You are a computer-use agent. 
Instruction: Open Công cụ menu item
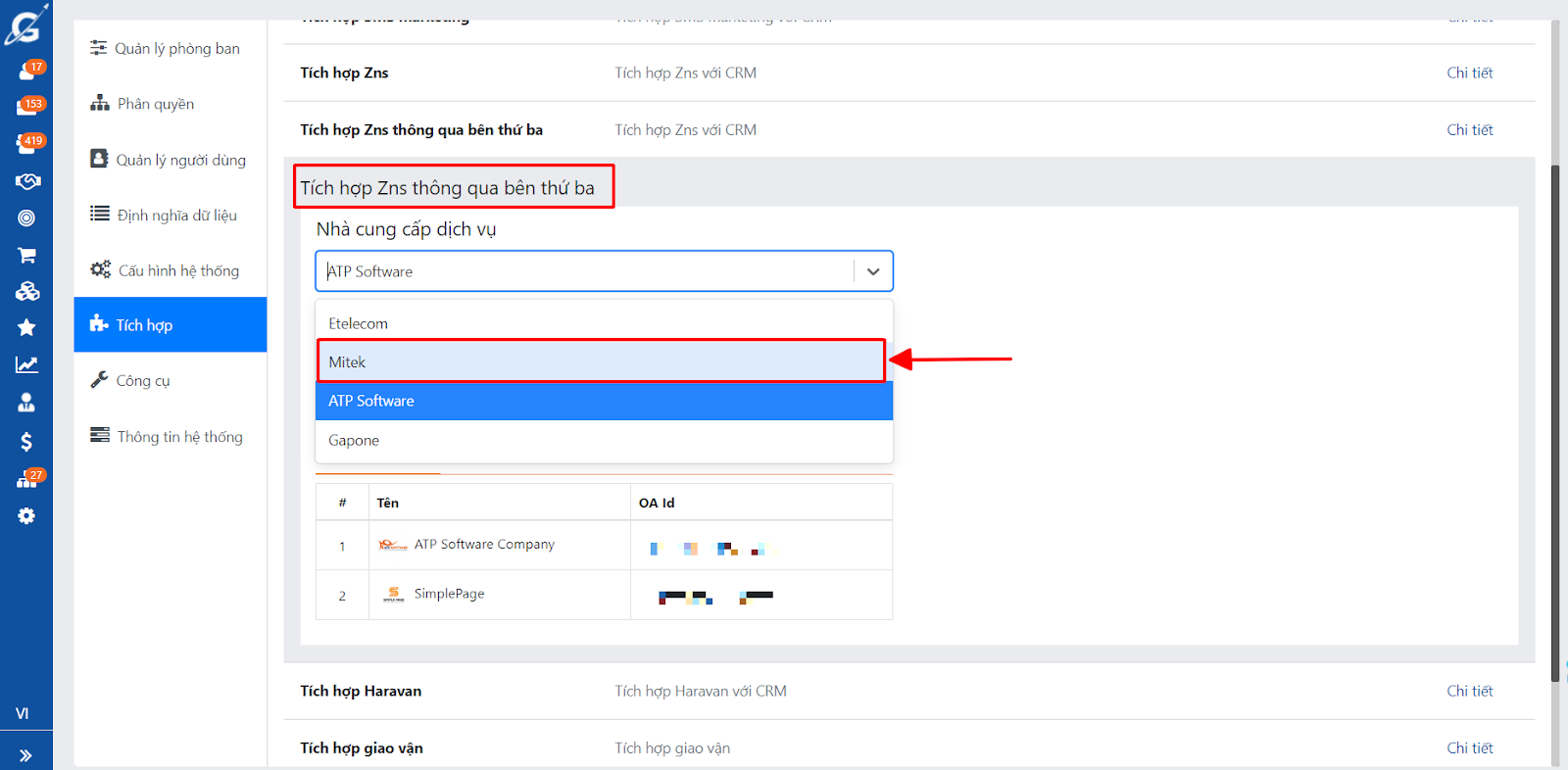[170, 380]
